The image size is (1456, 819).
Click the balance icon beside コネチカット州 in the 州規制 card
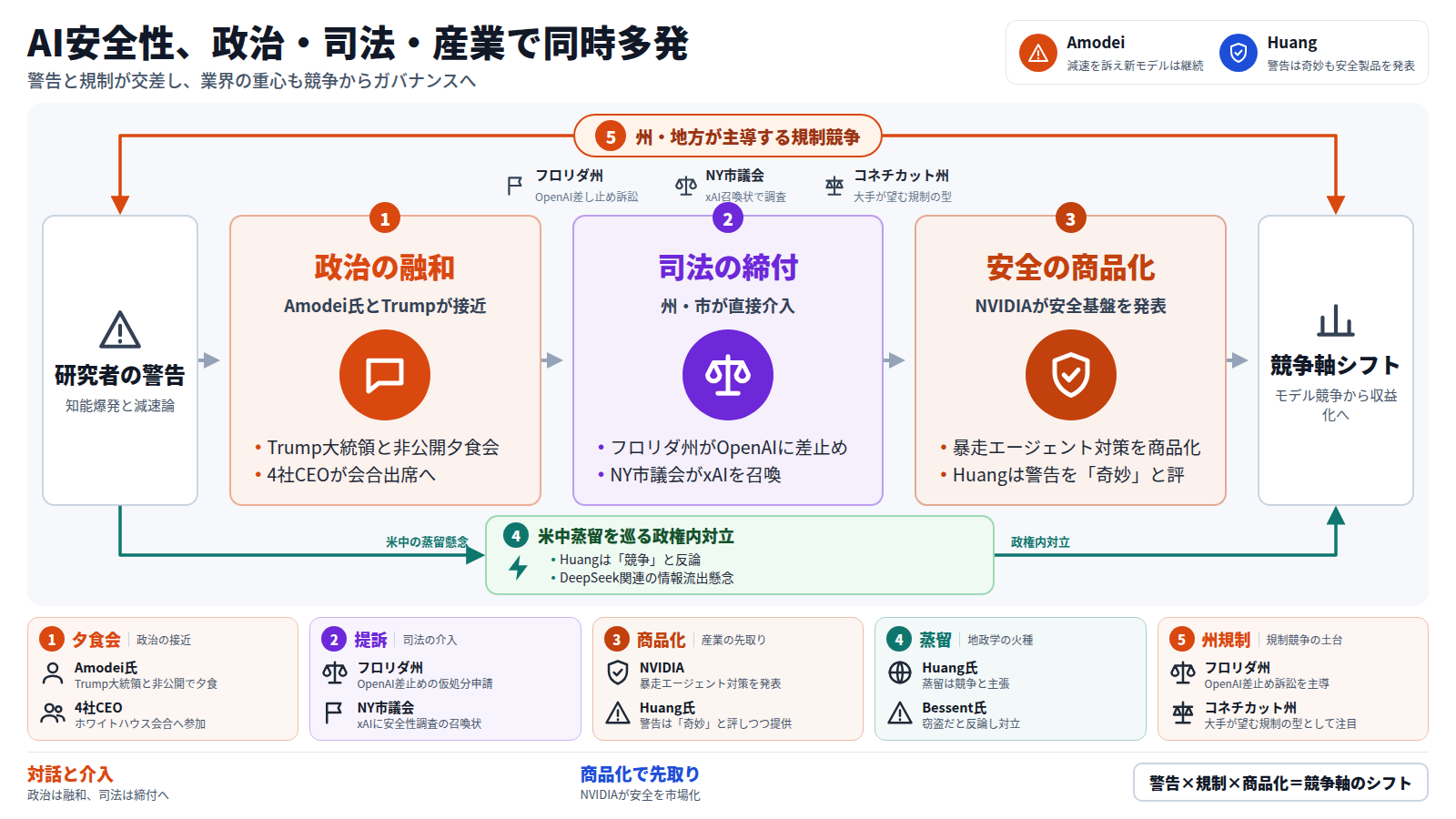pyautogui.click(x=1183, y=713)
